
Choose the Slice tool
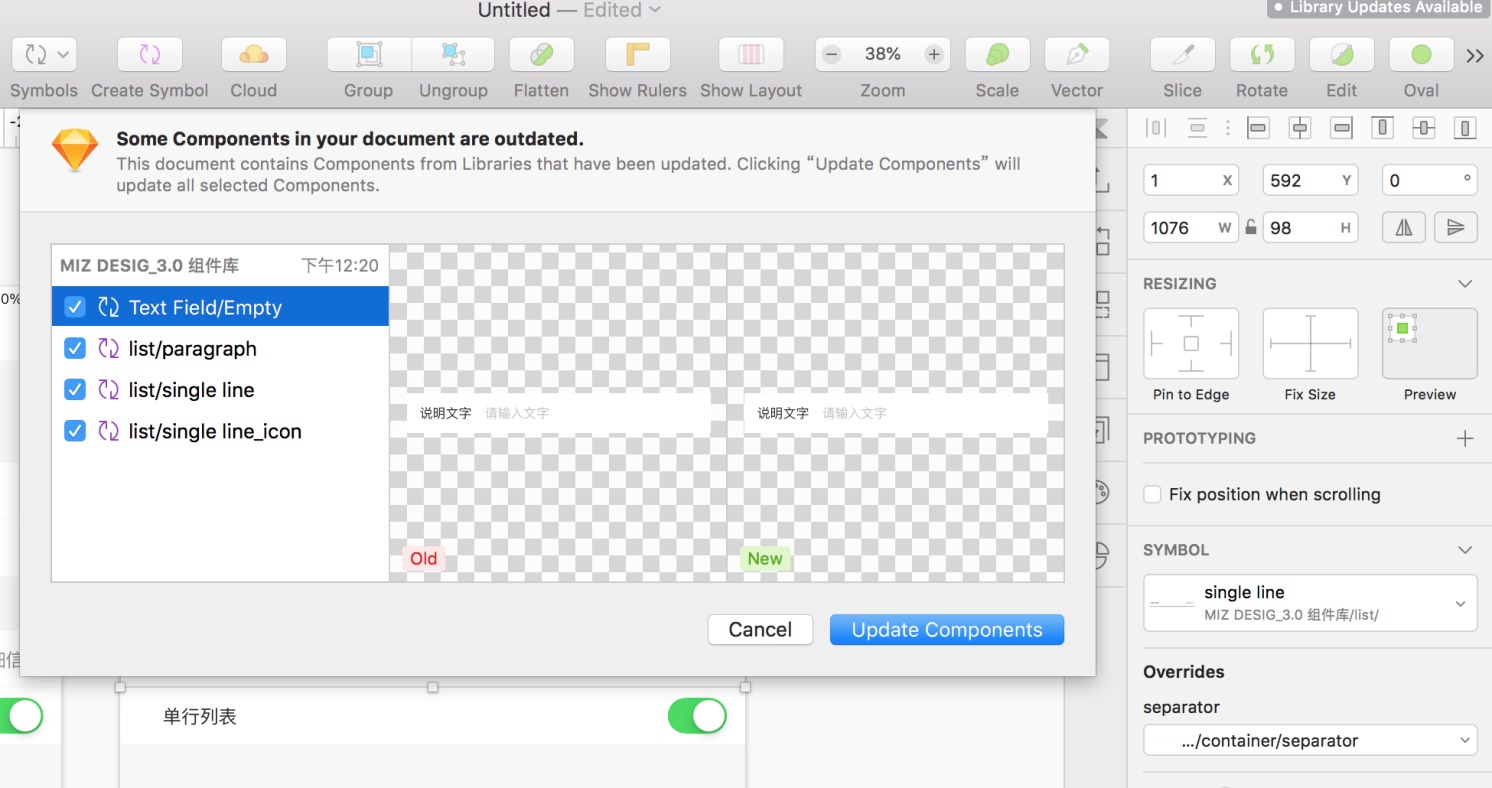pyautogui.click(x=1182, y=54)
